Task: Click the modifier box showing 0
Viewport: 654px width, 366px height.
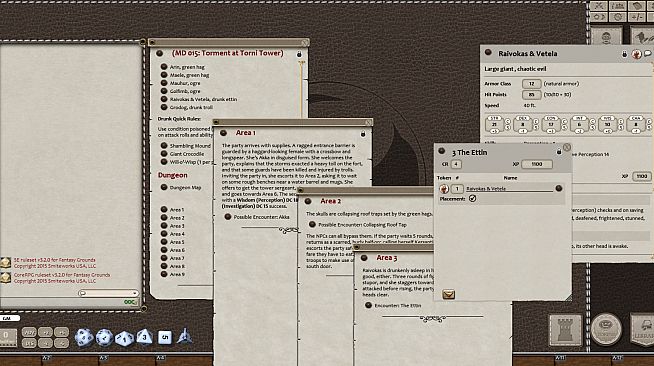Action: point(7,337)
